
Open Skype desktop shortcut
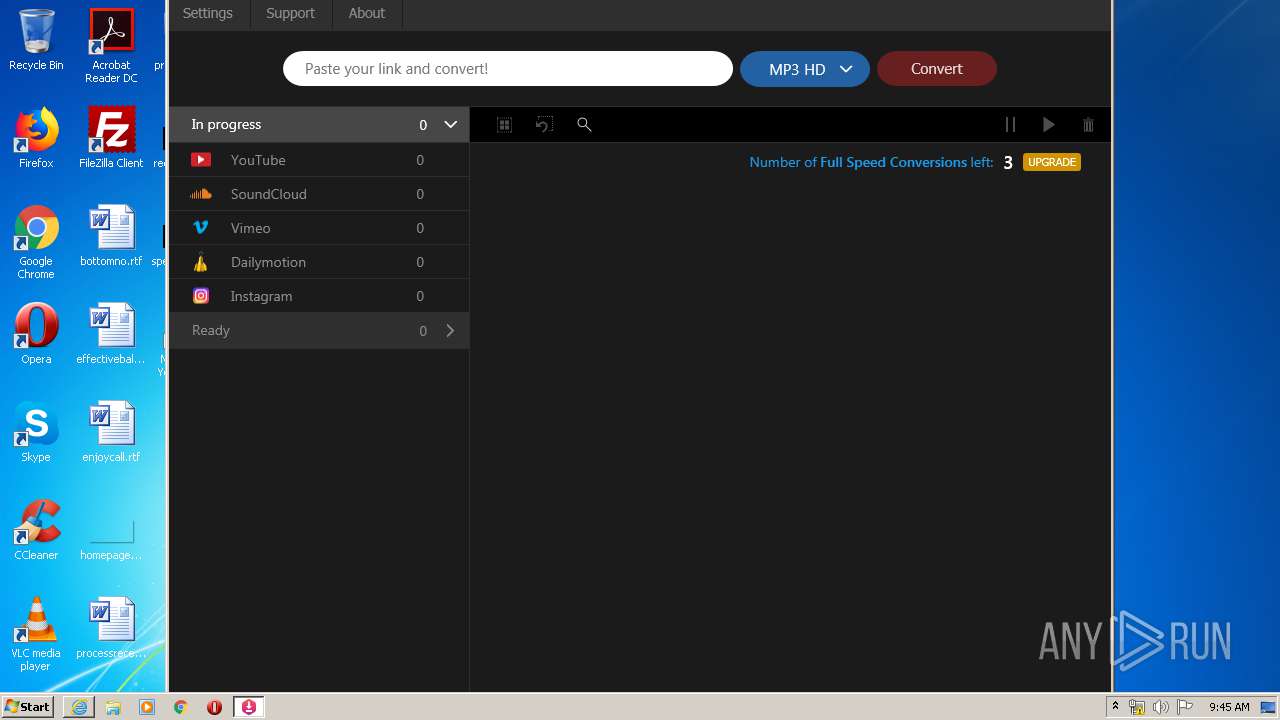pos(36,432)
